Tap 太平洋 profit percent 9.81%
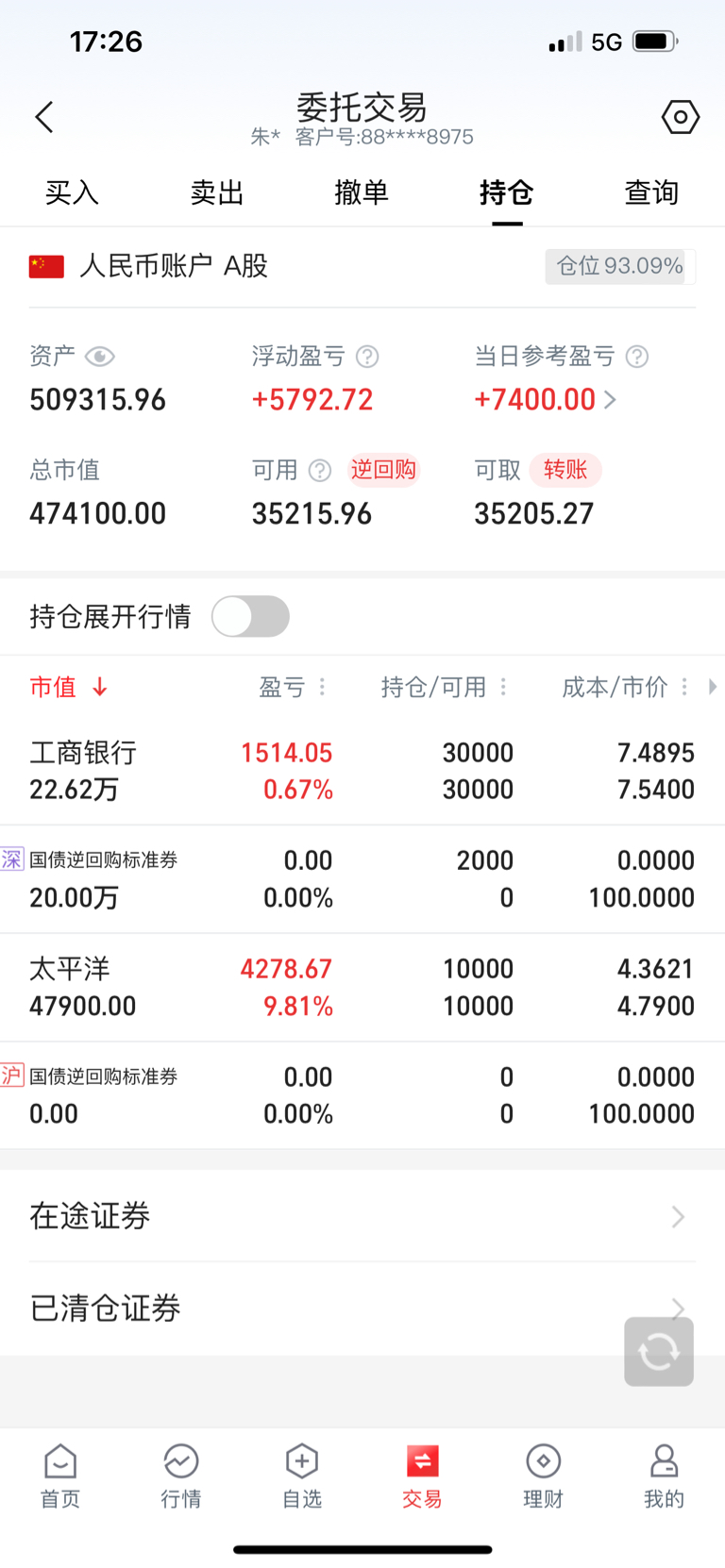The height and width of the screenshot is (1568, 725). click(x=298, y=1007)
